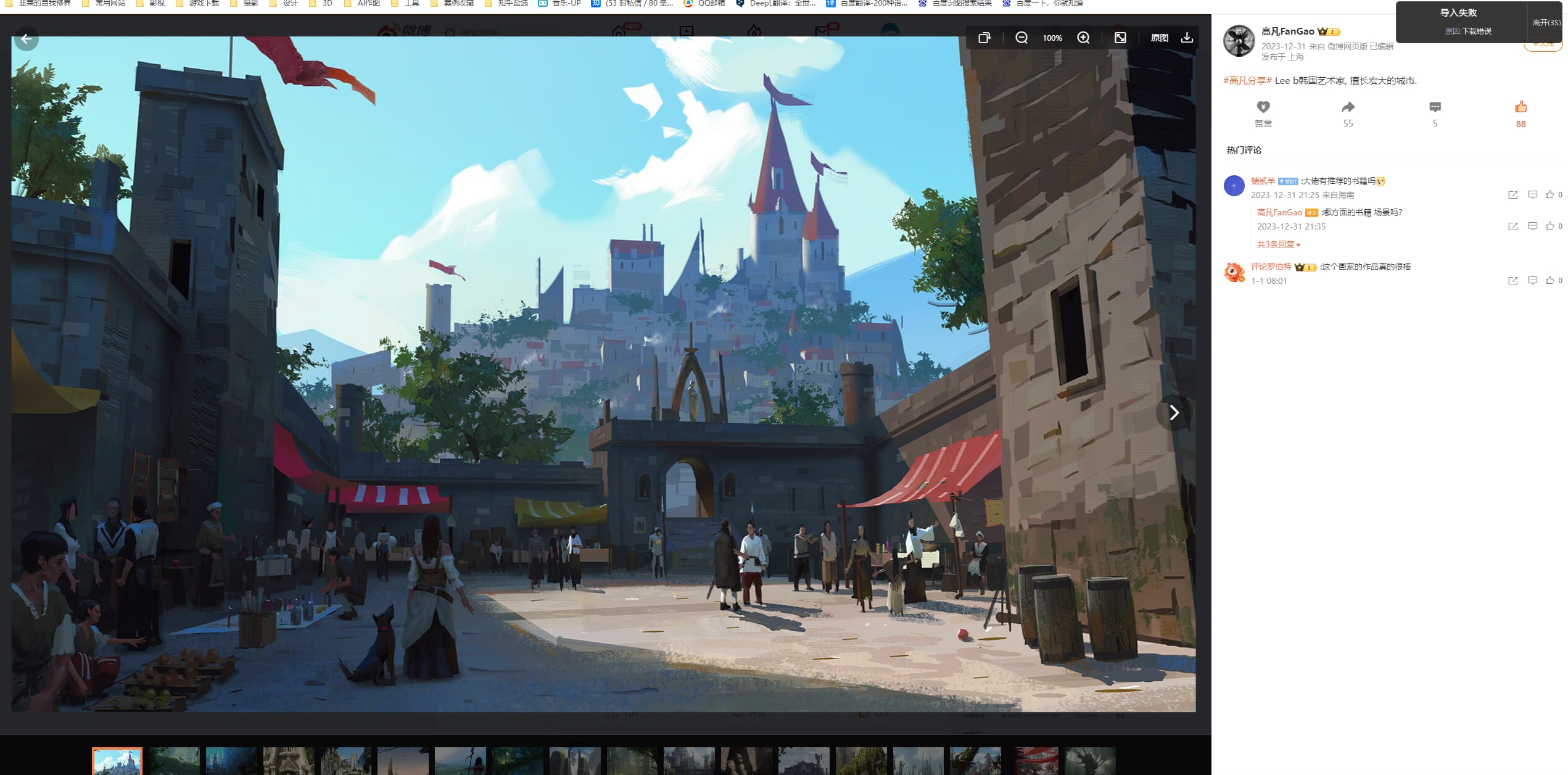Open 蜻贰羊 commenter profile
1568x775 pixels.
1263,181
